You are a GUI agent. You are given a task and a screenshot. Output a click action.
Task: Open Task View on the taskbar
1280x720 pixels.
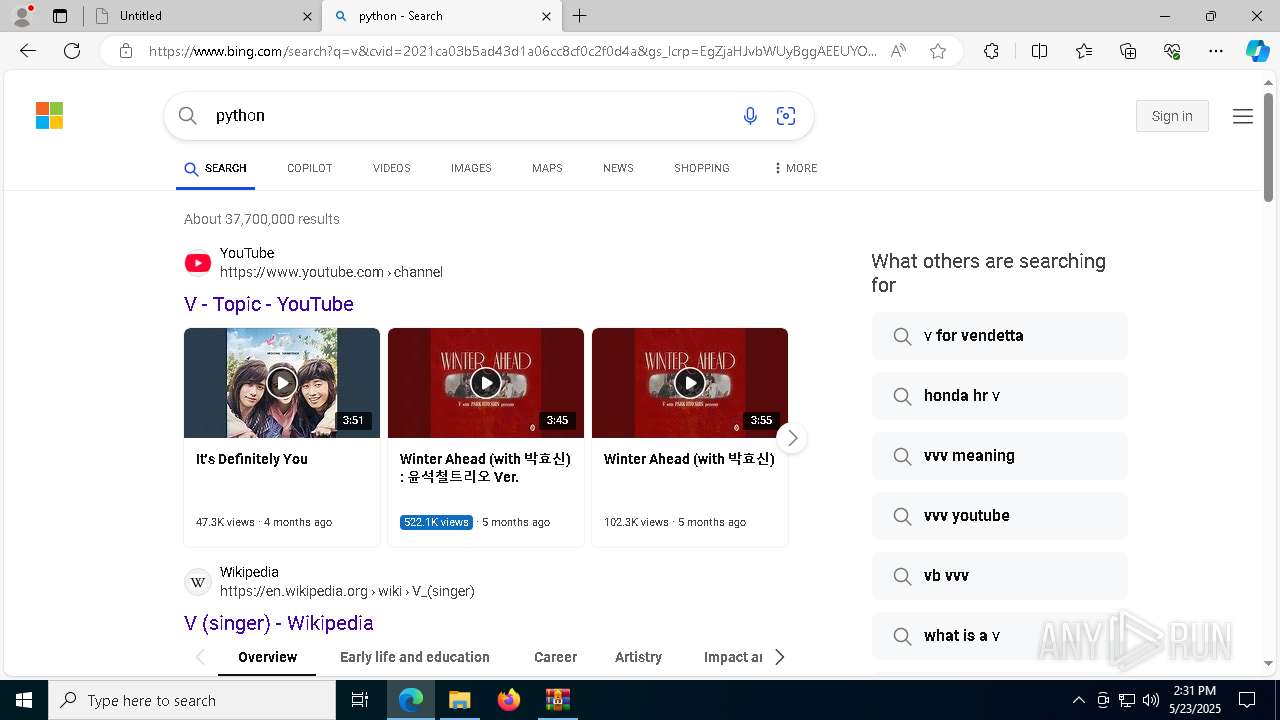point(360,700)
